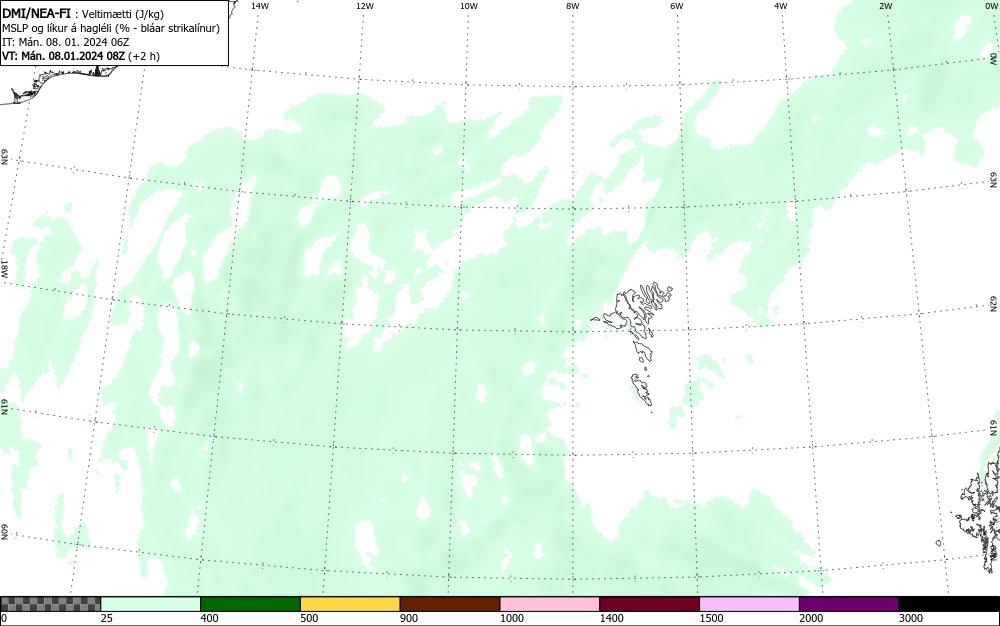Click the yellow 500–900 legend swatch
This screenshot has height=626, width=1000.
[x=350, y=604]
